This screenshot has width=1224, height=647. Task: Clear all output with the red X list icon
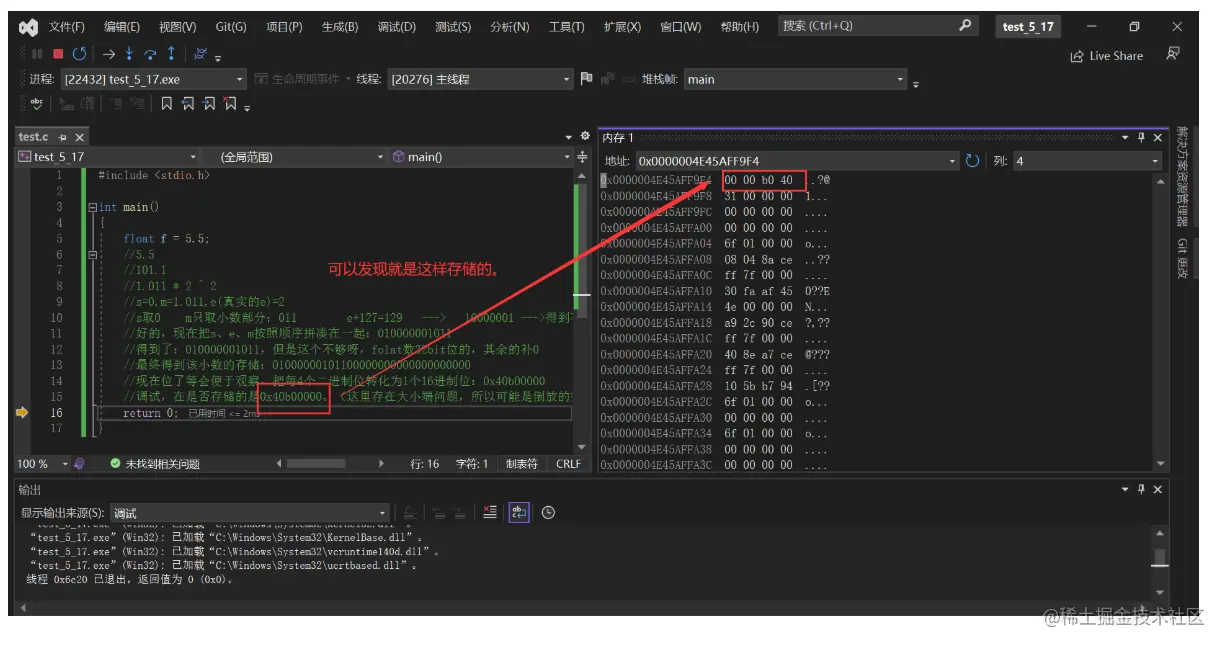[489, 512]
